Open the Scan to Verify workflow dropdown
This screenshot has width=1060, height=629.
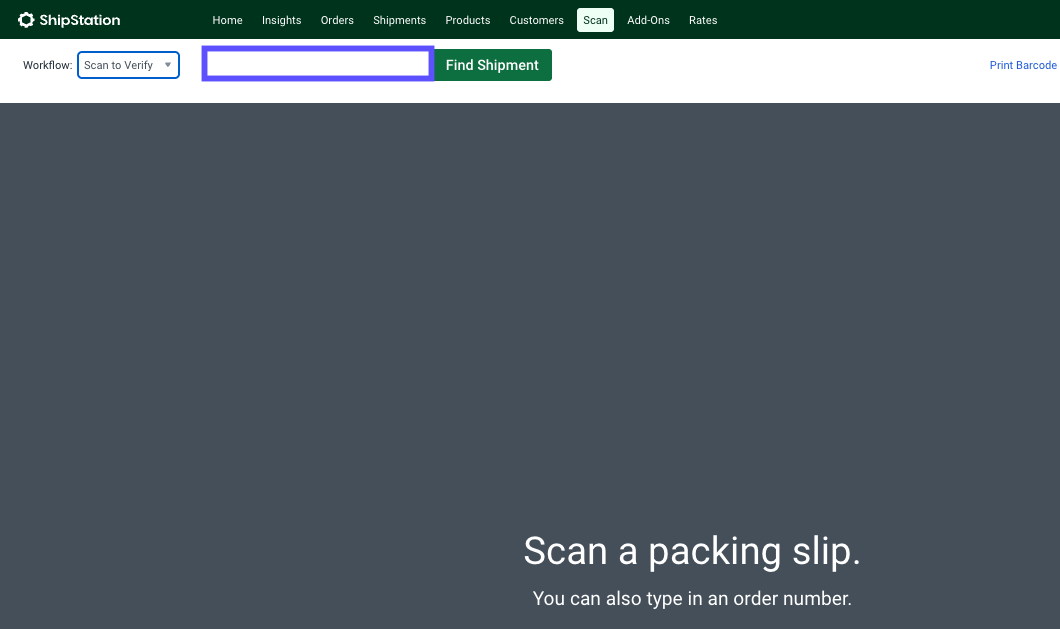(120, 65)
